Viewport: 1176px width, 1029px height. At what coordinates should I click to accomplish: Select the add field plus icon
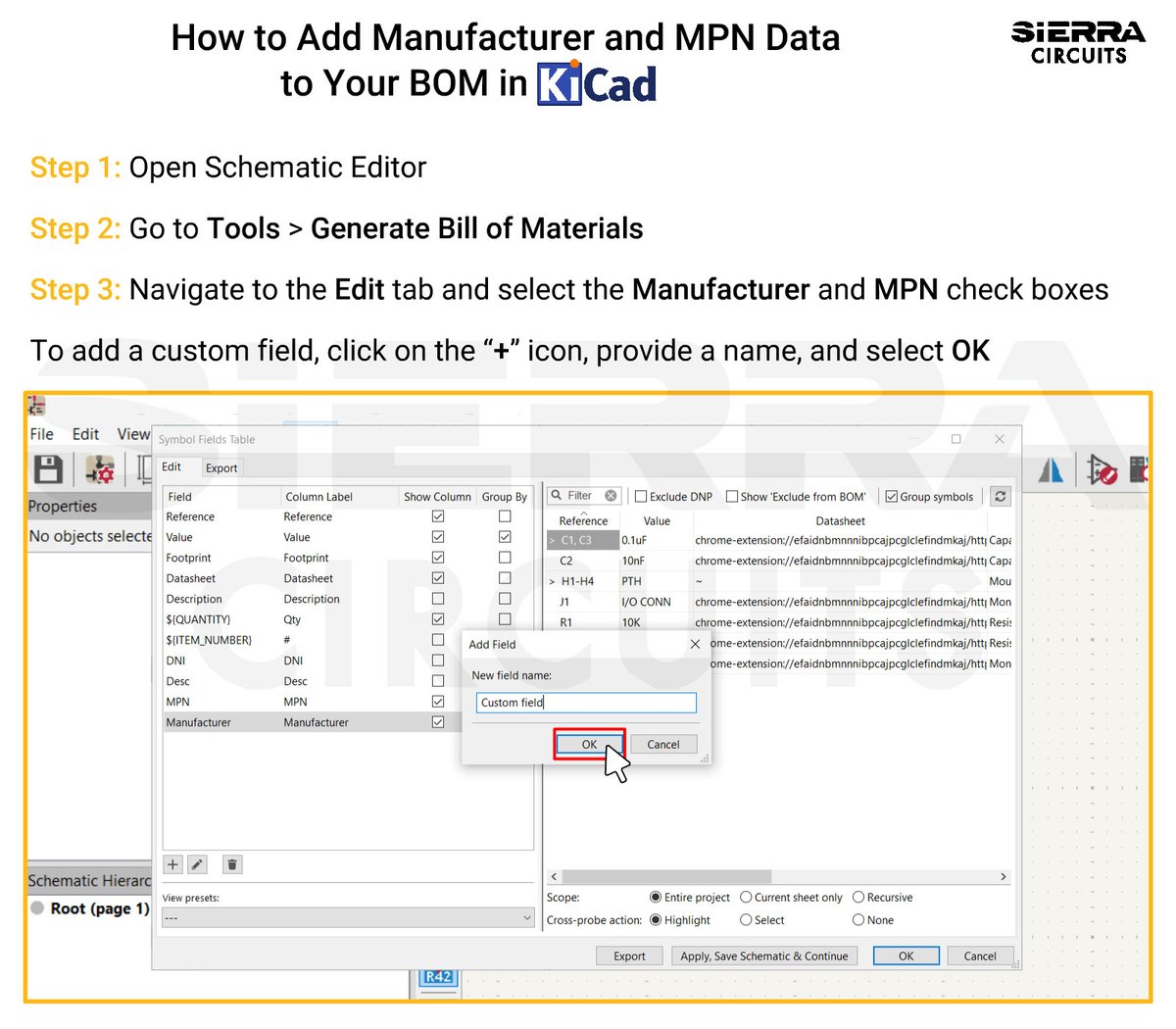click(172, 863)
